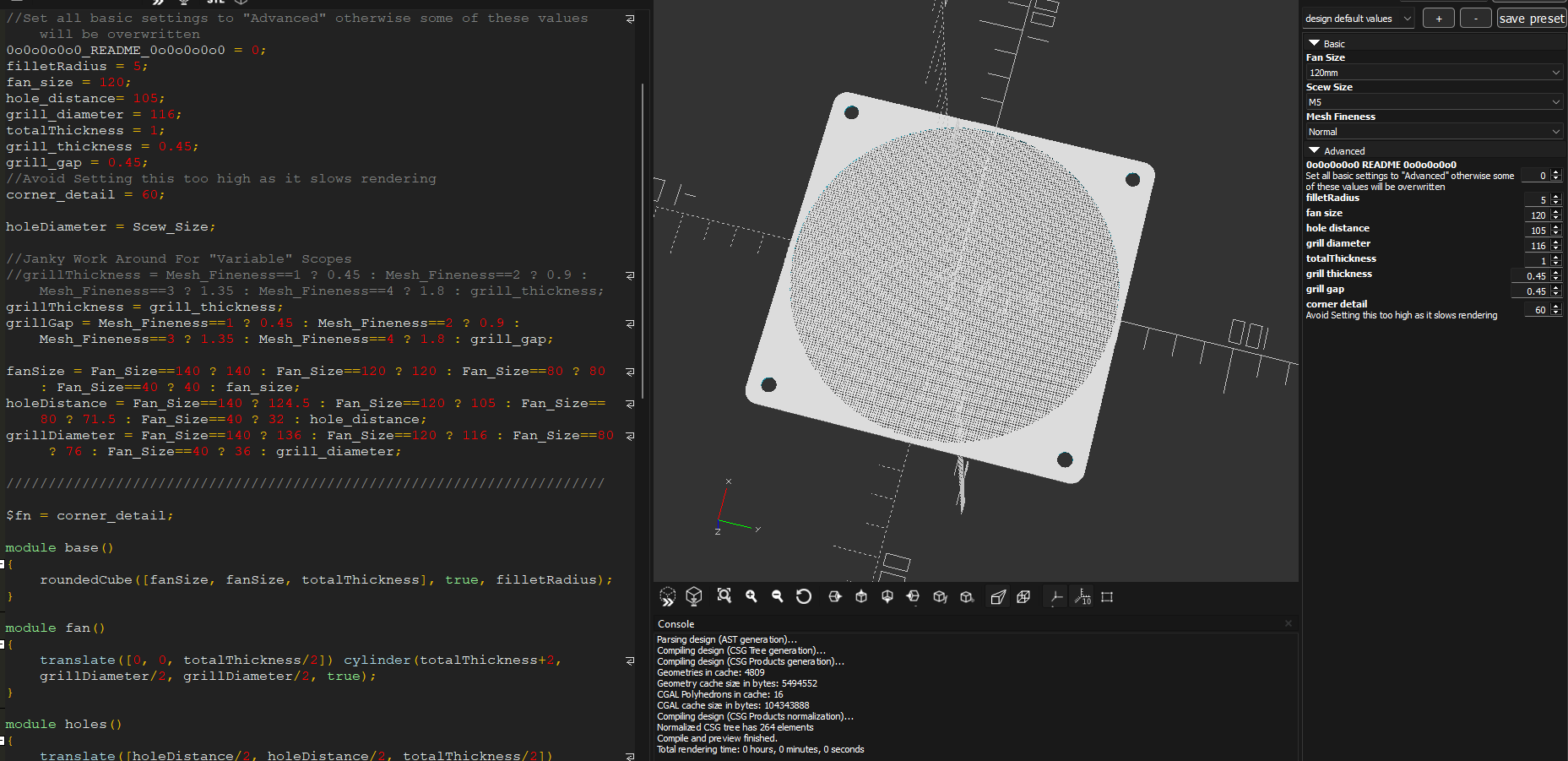This screenshot has width=1568, height=761.
Task: Switch to the Bottom view
Action: tap(887, 596)
